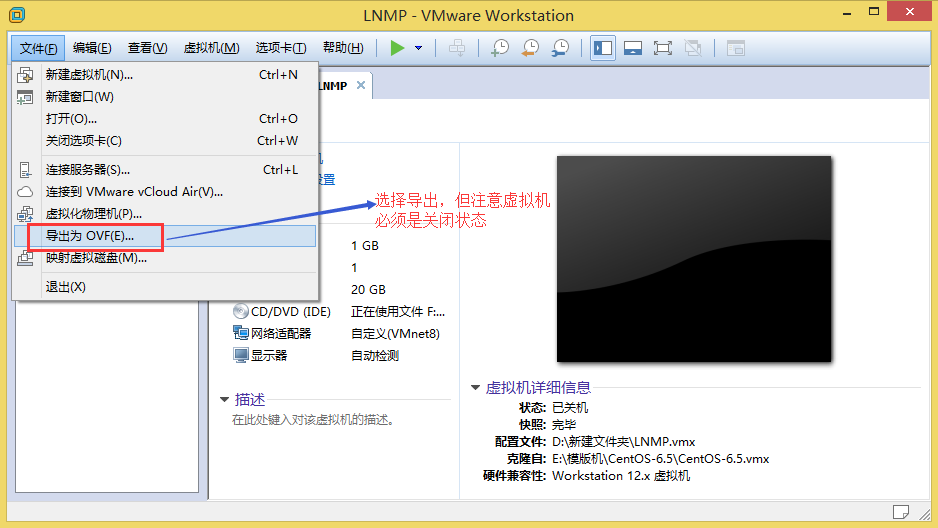This screenshot has height=528, width=938.
Task: Open the Snapshot Manager toolbar icon
Action: [561, 48]
